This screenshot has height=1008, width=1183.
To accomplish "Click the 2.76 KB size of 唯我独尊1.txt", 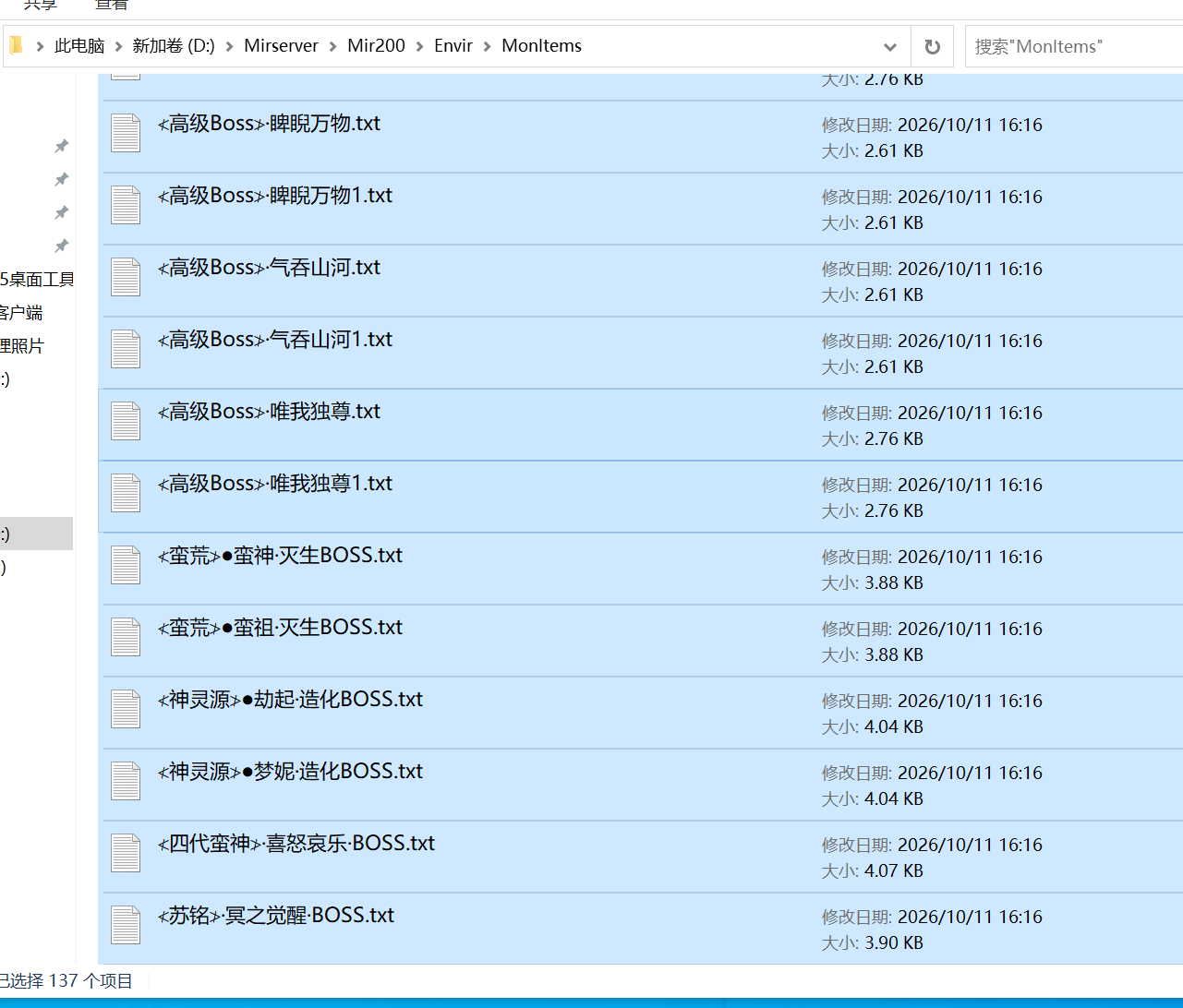I will coord(894,510).
